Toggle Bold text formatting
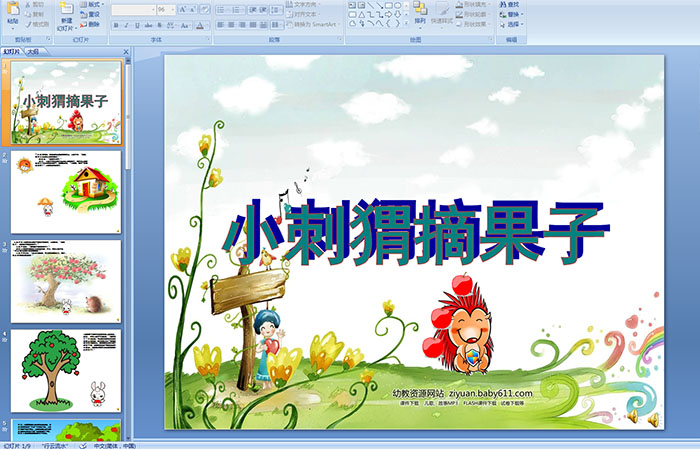The width and height of the screenshot is (700, 449). tap(115, 25)
